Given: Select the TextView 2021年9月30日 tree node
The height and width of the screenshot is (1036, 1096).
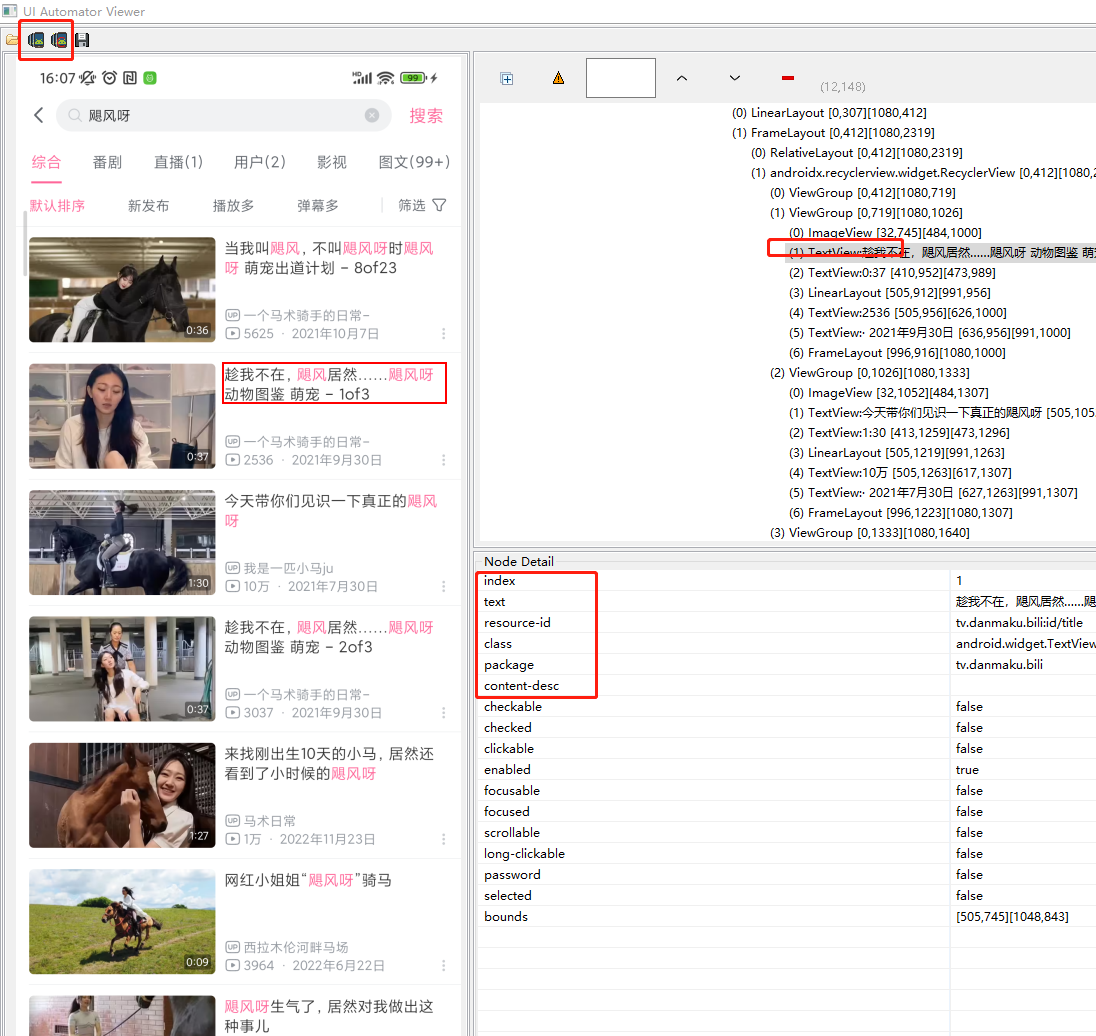Looking at the screenshot, I should click(x=930, y=333).
